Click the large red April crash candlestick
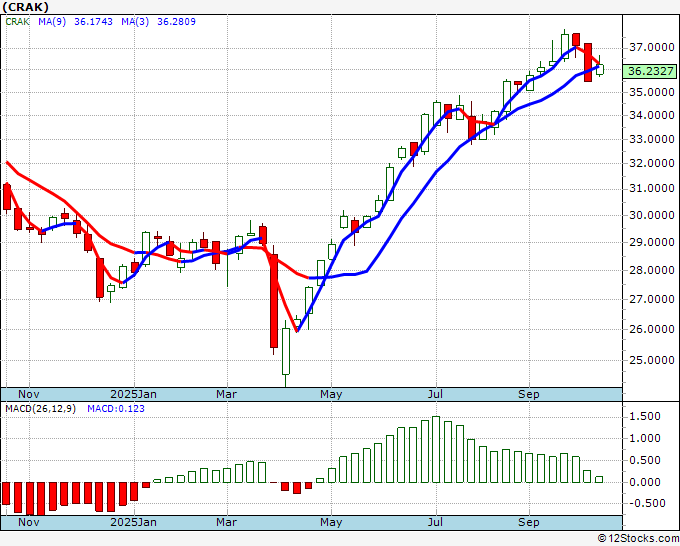The width and height of the screenshot is (680, 546). coord(274,301)
